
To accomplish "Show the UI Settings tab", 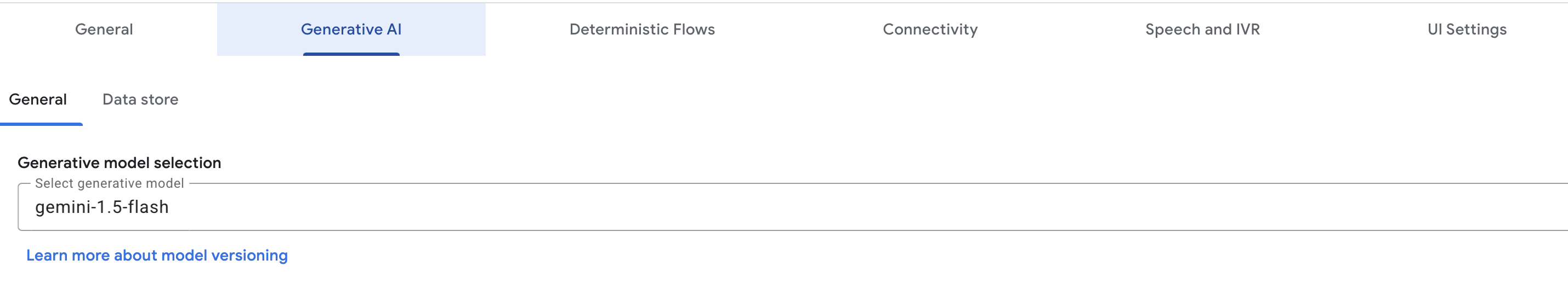I will (x=1467, y=29).
